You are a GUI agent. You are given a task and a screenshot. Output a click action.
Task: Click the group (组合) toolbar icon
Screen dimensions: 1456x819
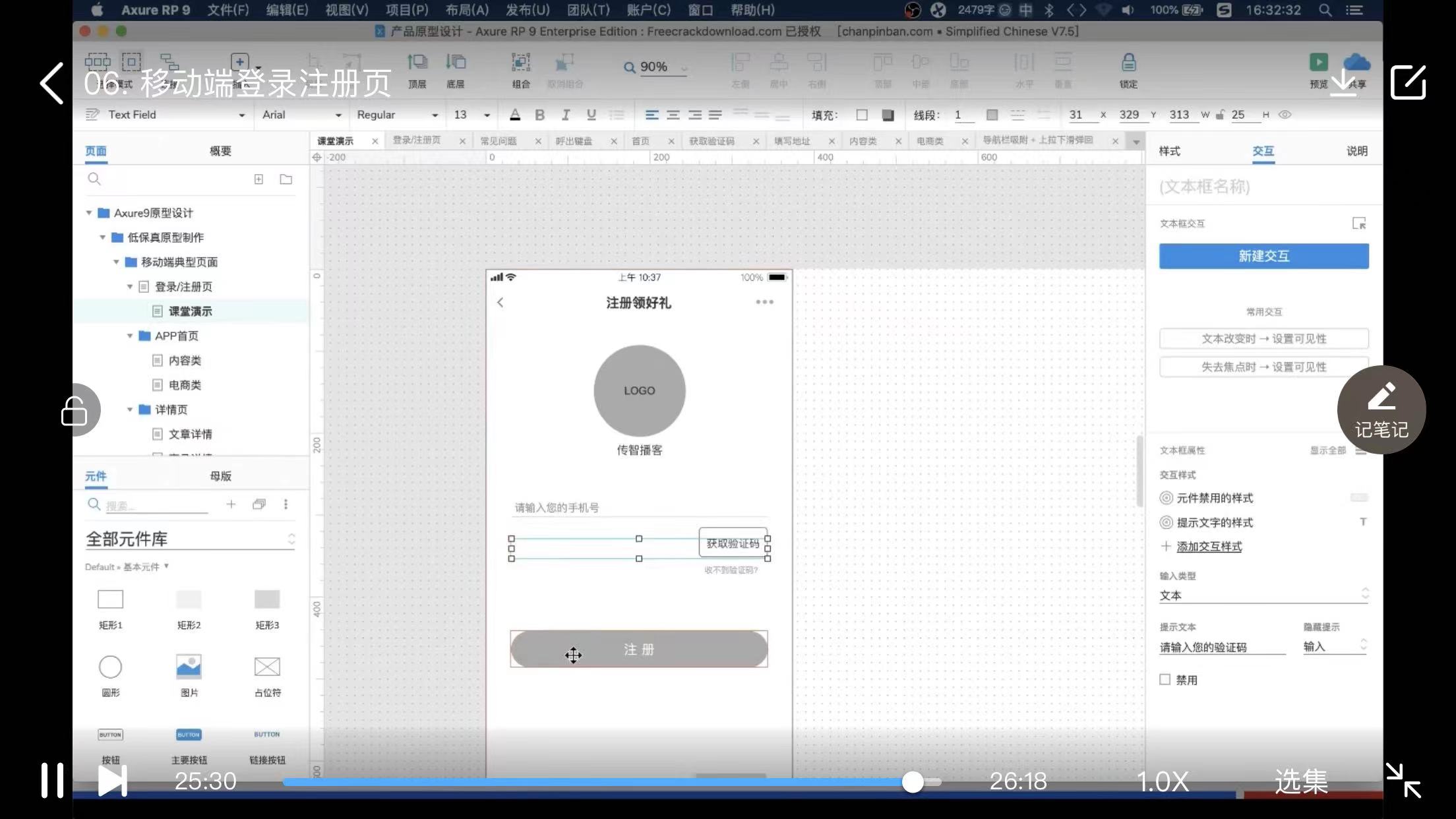pyautogui.click(x=520, y=63)
